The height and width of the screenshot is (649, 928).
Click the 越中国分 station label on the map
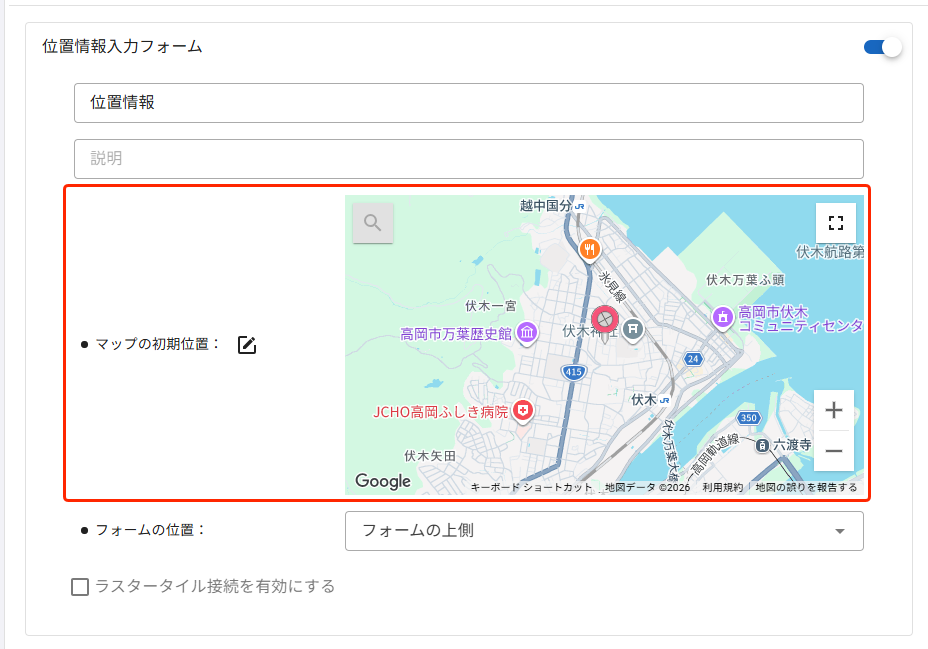click(546, 205)
